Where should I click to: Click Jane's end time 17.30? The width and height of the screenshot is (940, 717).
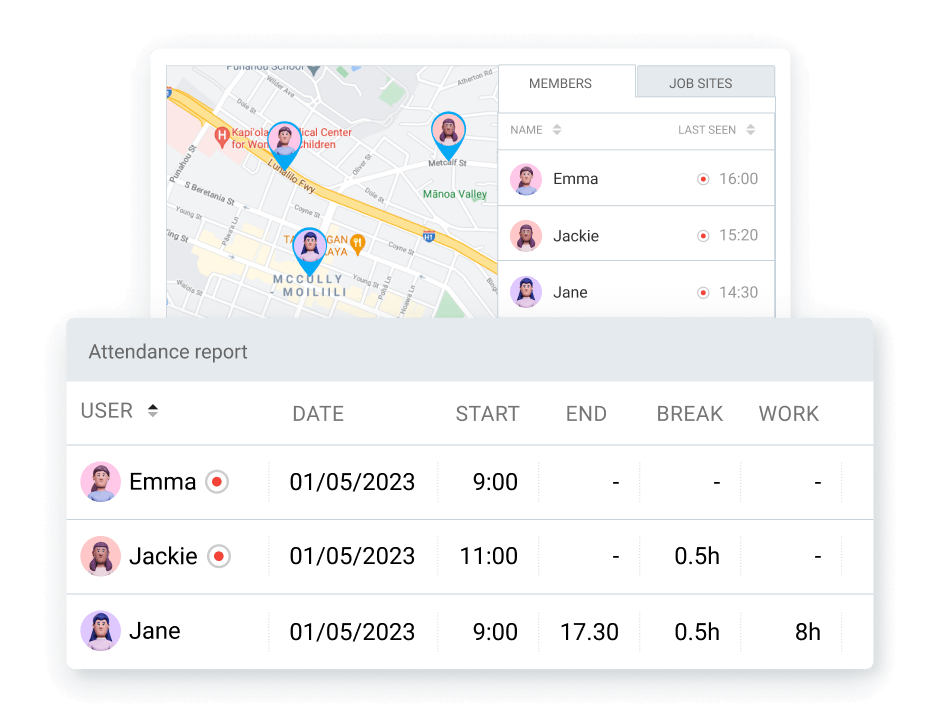(x=589, y=632)
